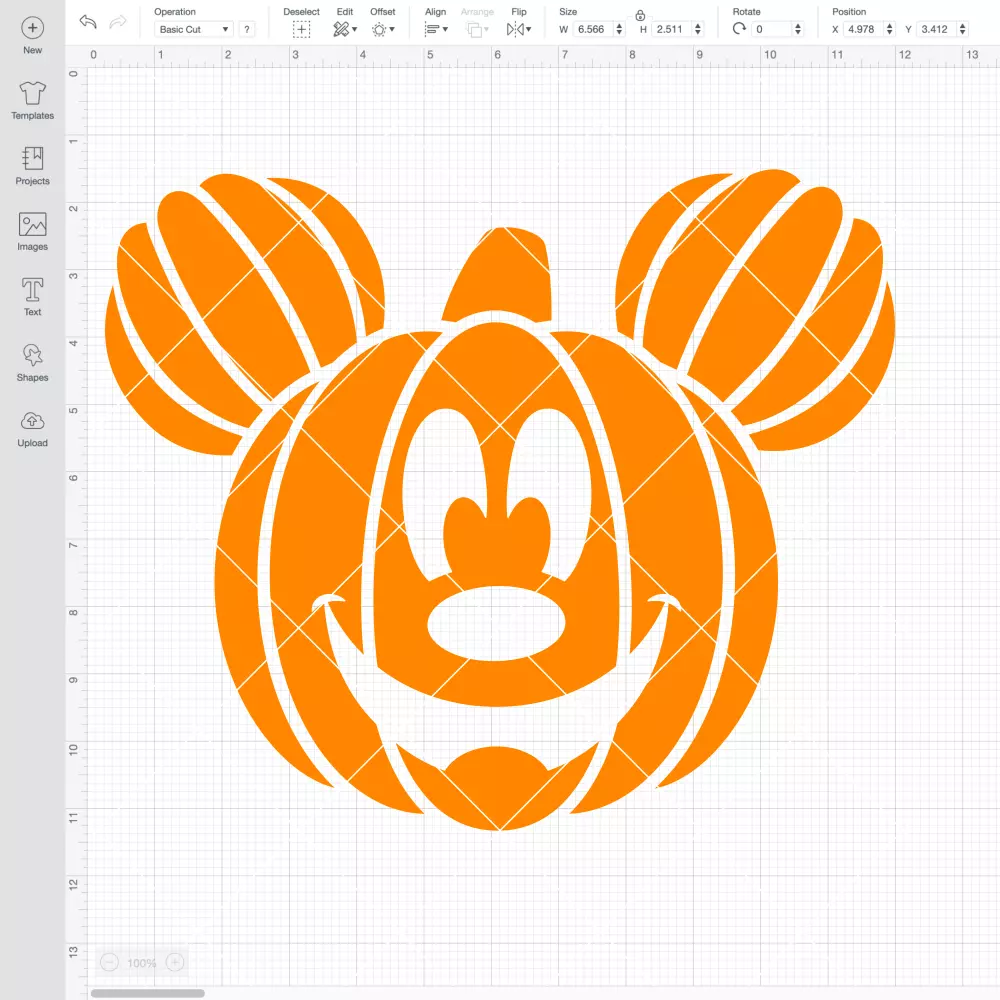Toggle the size aspect ratio lock
The image size is (1000, 1000).
[640, 15]
